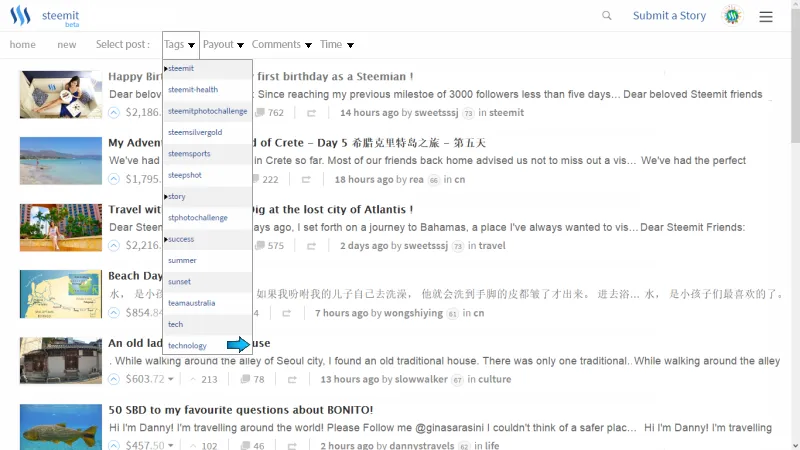Upvote the Beach Day post

point(114,313)
